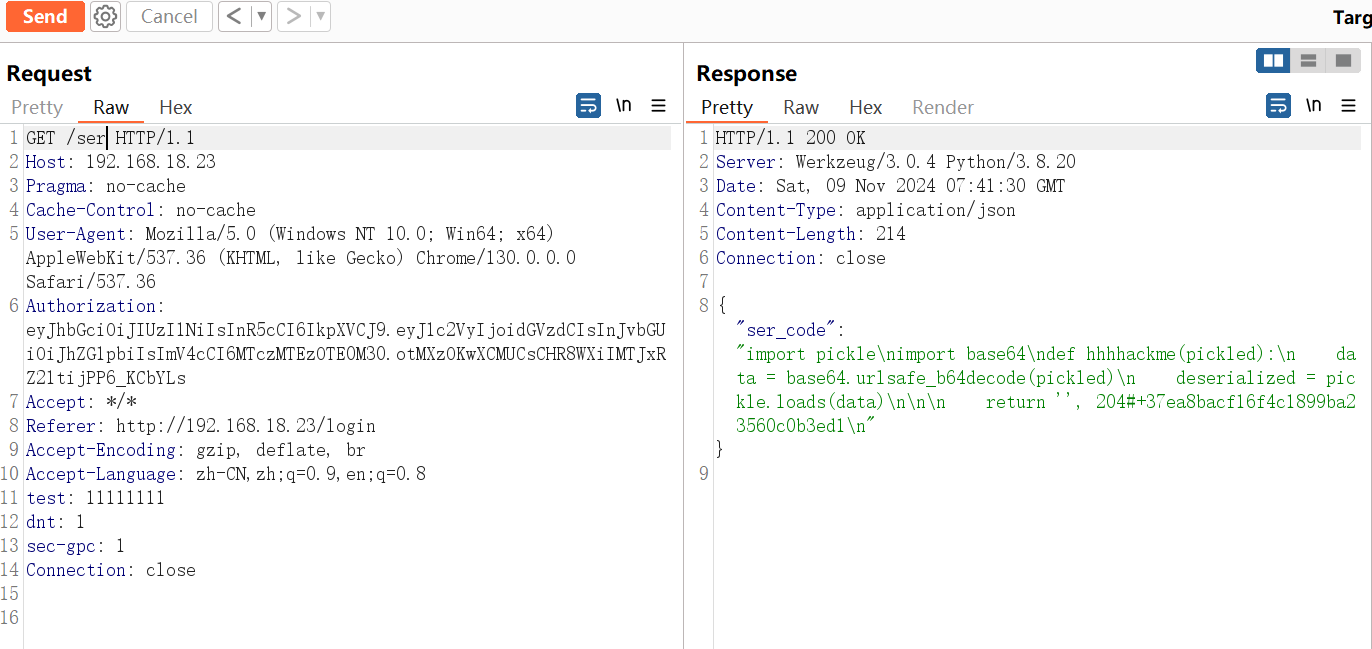
Task: Switch the Response view to Hex tab
Action: pos(865,107)
